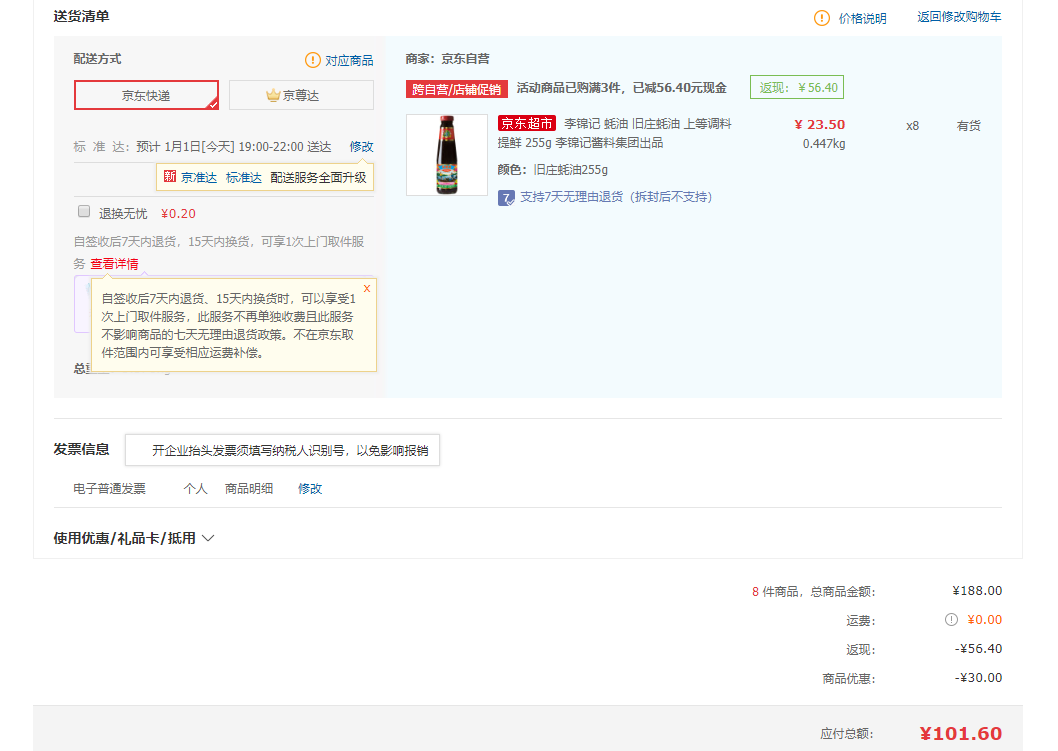The width and height of the screenshot is (1058, 751).
Task: Click the 运费 amount ¥0.00
Action: (x=984, y=619)
